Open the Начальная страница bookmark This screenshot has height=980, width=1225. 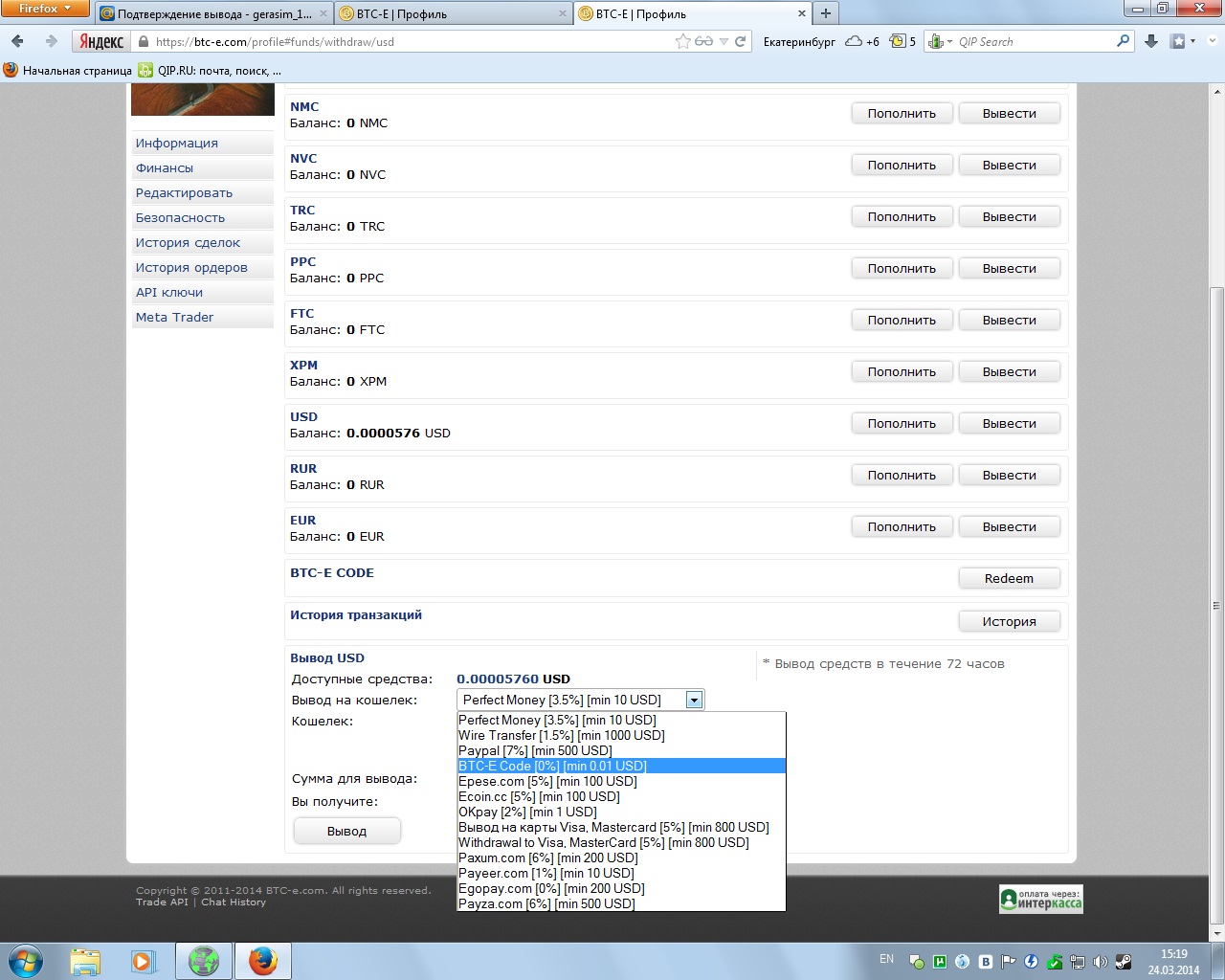(68, 70)
